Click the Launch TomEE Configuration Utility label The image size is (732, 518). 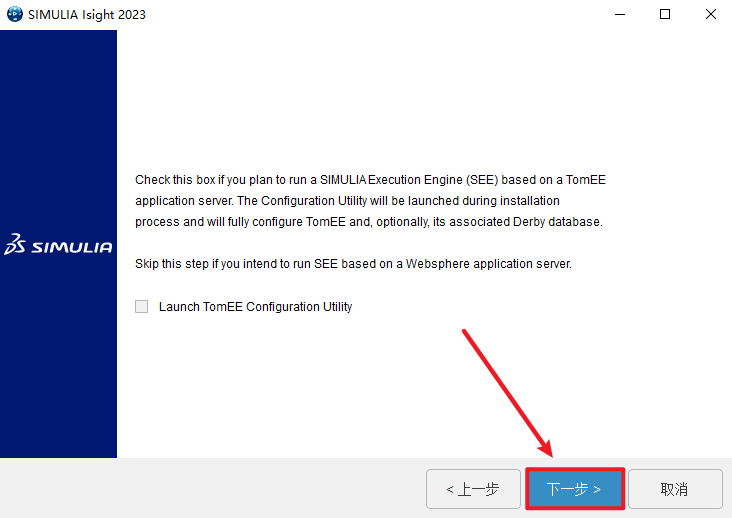point(255,307)
